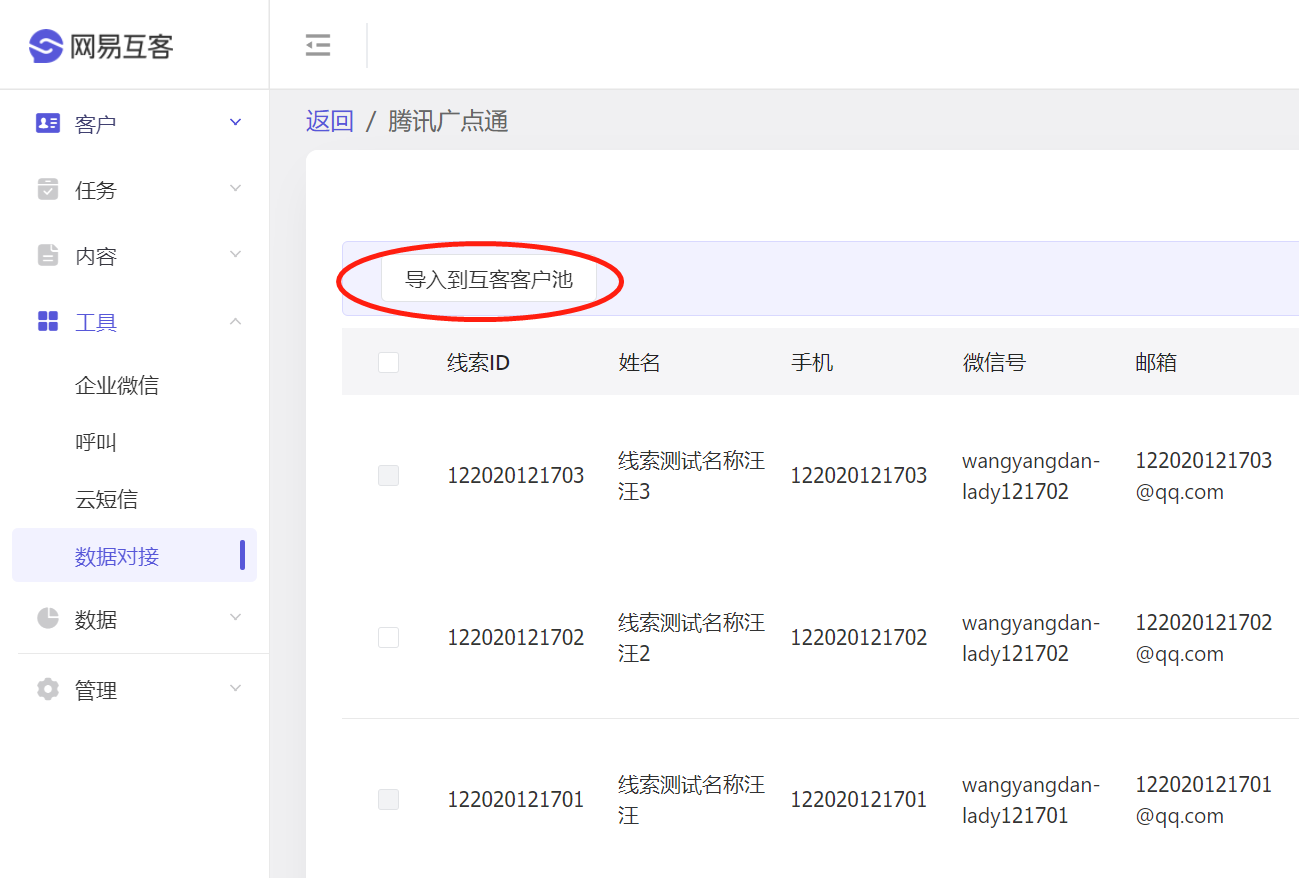1299x878 pixels.
Task: Open the 任务 menu label
Action: [96, 190]
